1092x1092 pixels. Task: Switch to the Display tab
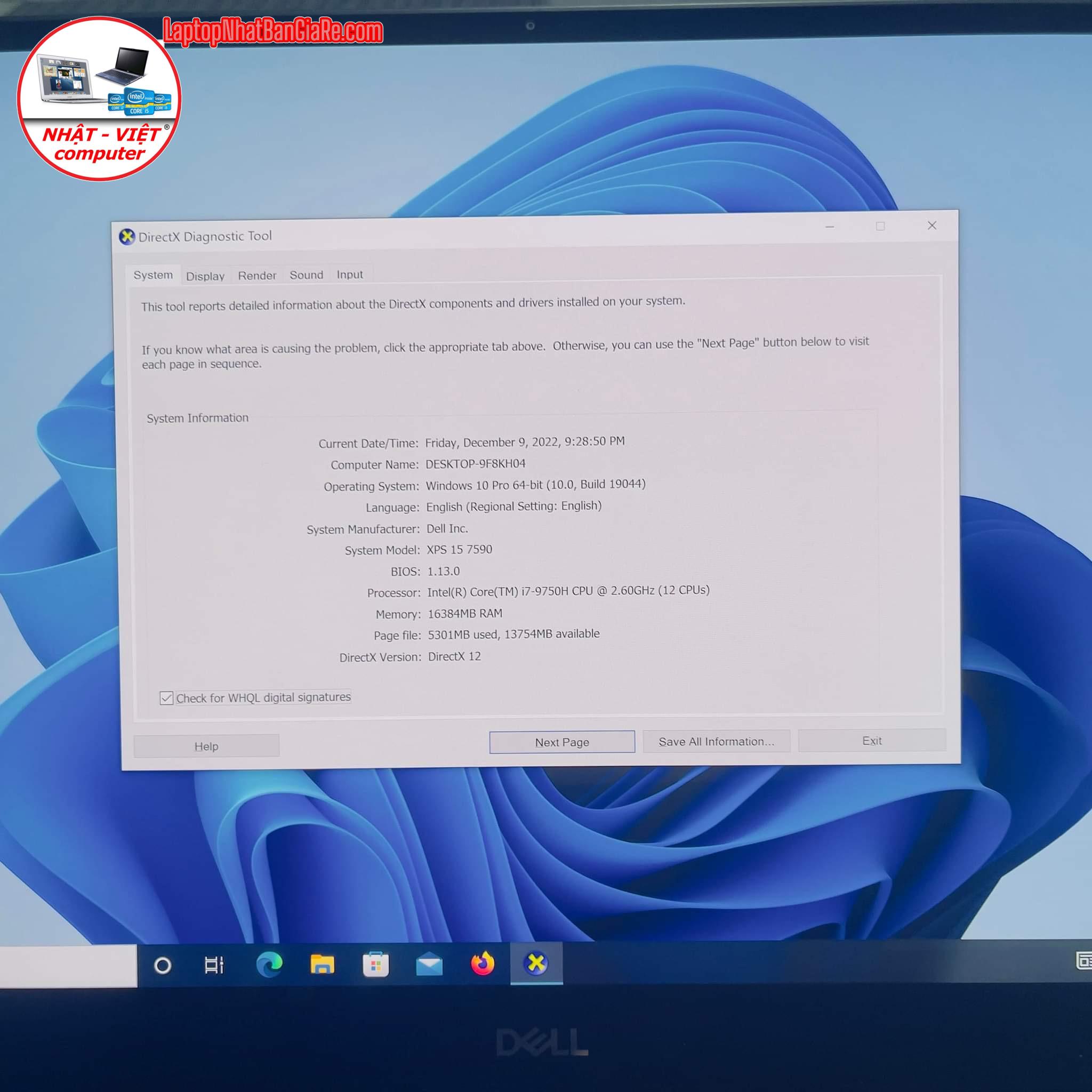(205, 276)
